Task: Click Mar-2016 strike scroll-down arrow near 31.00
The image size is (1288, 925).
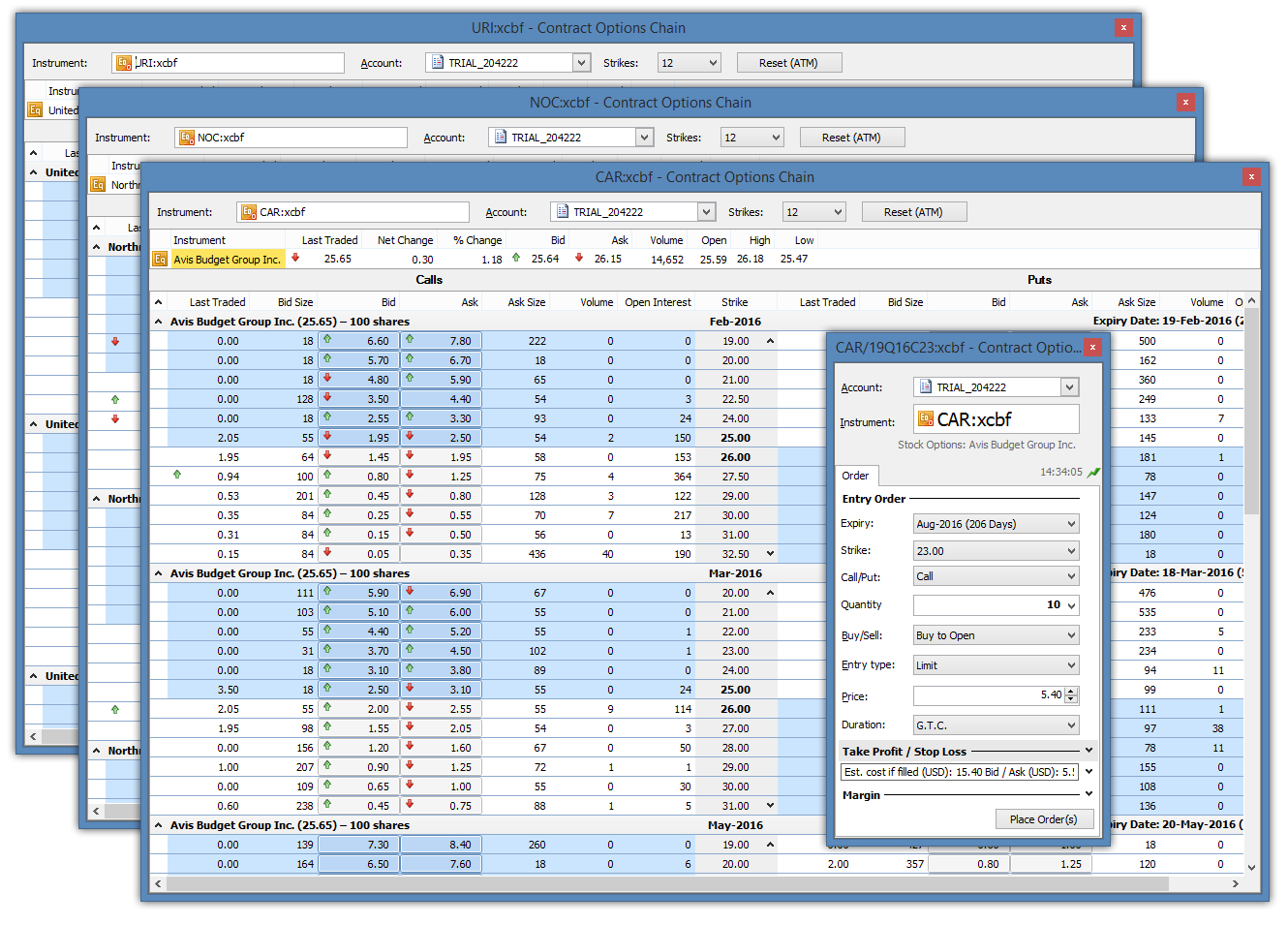Action: [771, 806]
